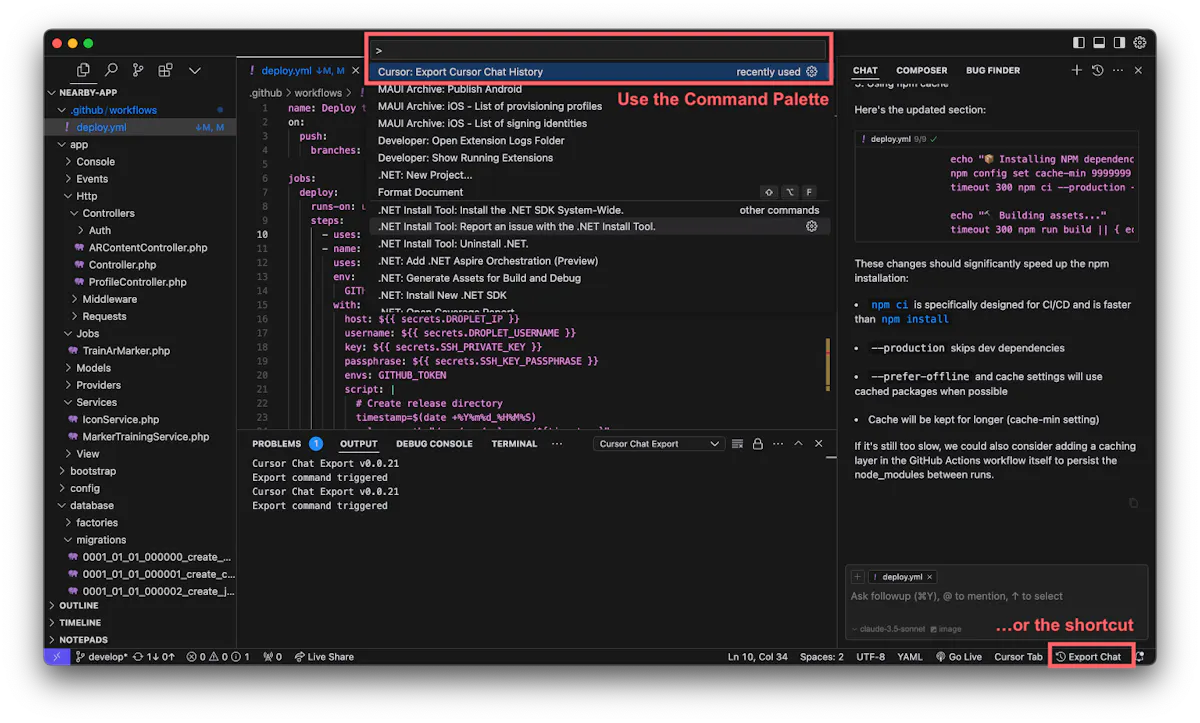Open the Cursor Chat Export output channel dropdown
1200x723 pixels.
(x=659, y=444)
